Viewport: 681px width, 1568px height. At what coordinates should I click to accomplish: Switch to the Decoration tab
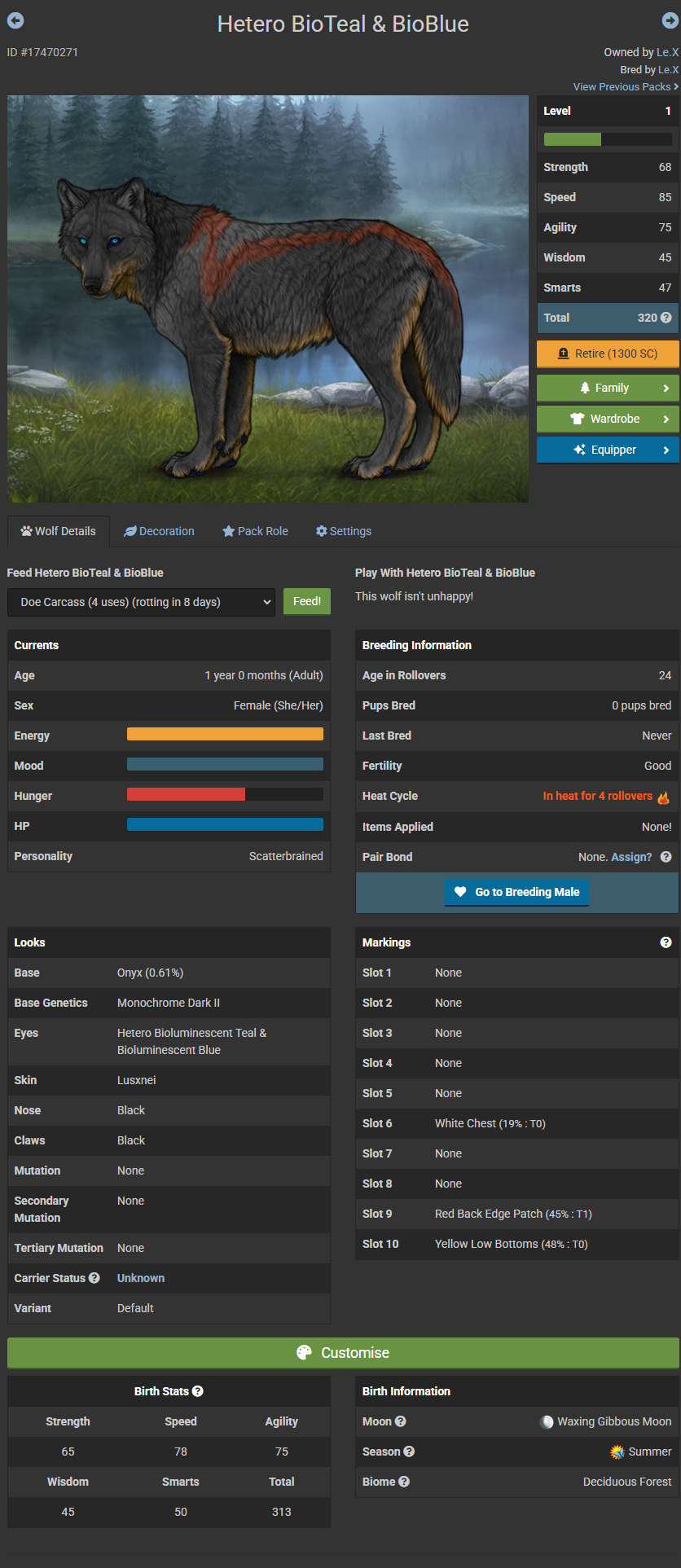click(x=159, y=531)
